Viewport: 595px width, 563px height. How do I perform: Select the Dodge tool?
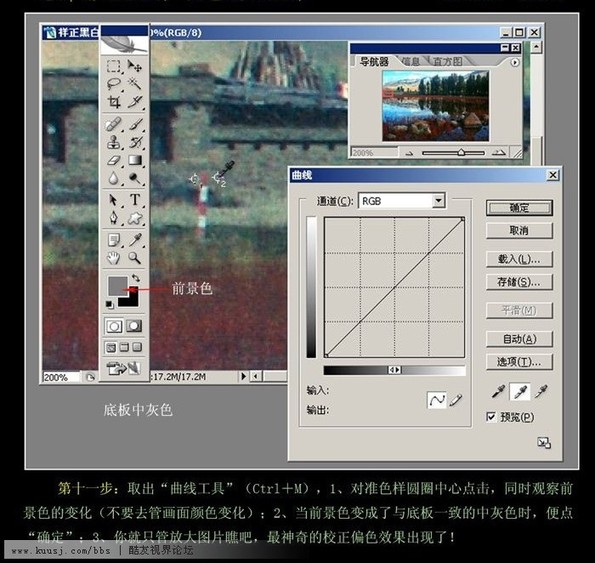134,178
